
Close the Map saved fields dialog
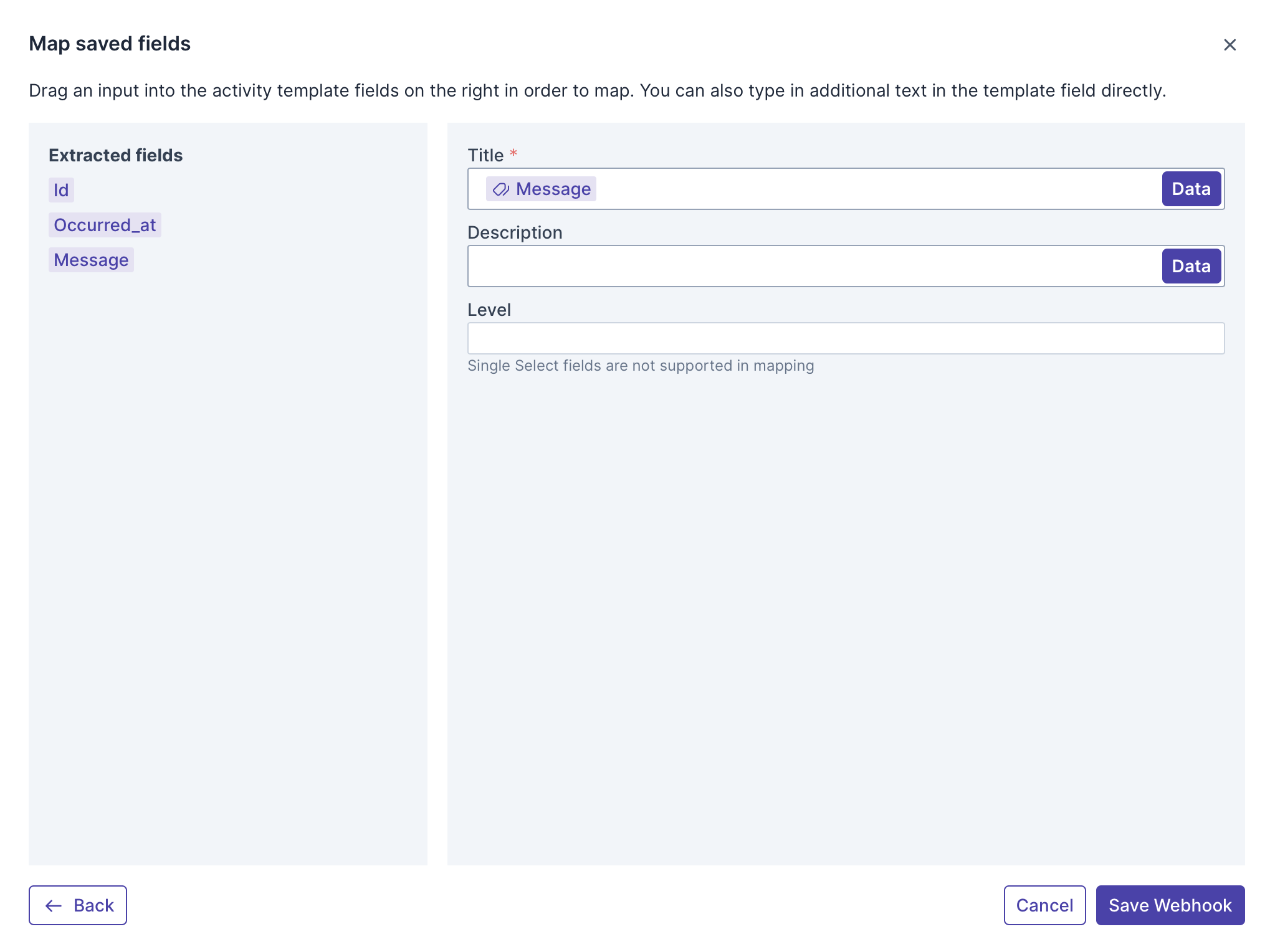pos(1229,45)
